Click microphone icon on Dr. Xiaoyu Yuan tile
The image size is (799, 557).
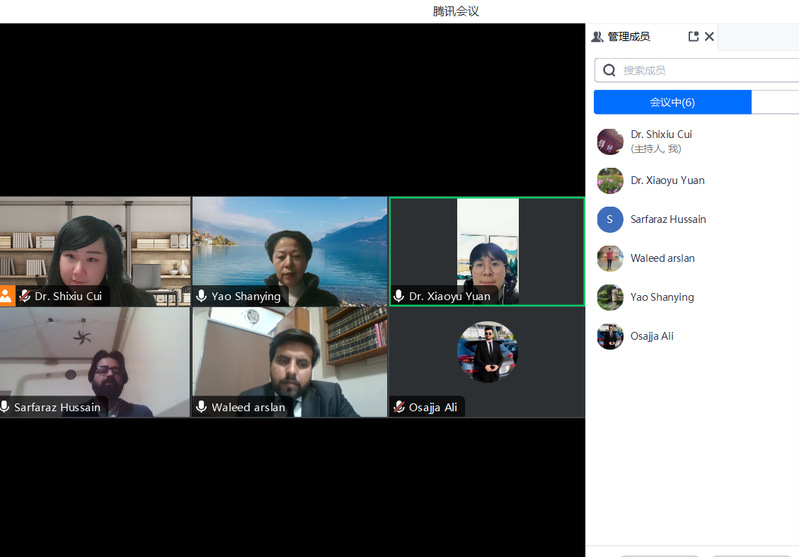coord(398,296)
